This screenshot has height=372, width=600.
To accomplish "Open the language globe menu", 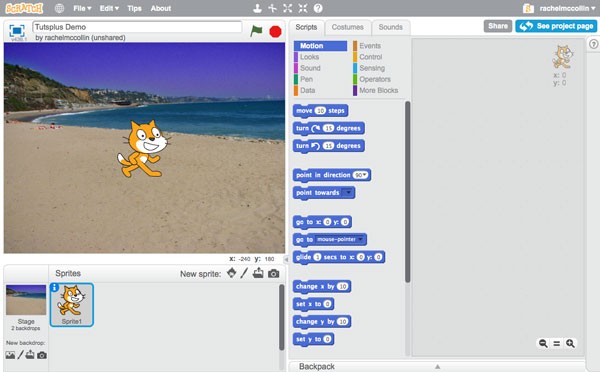I will 59,8.
